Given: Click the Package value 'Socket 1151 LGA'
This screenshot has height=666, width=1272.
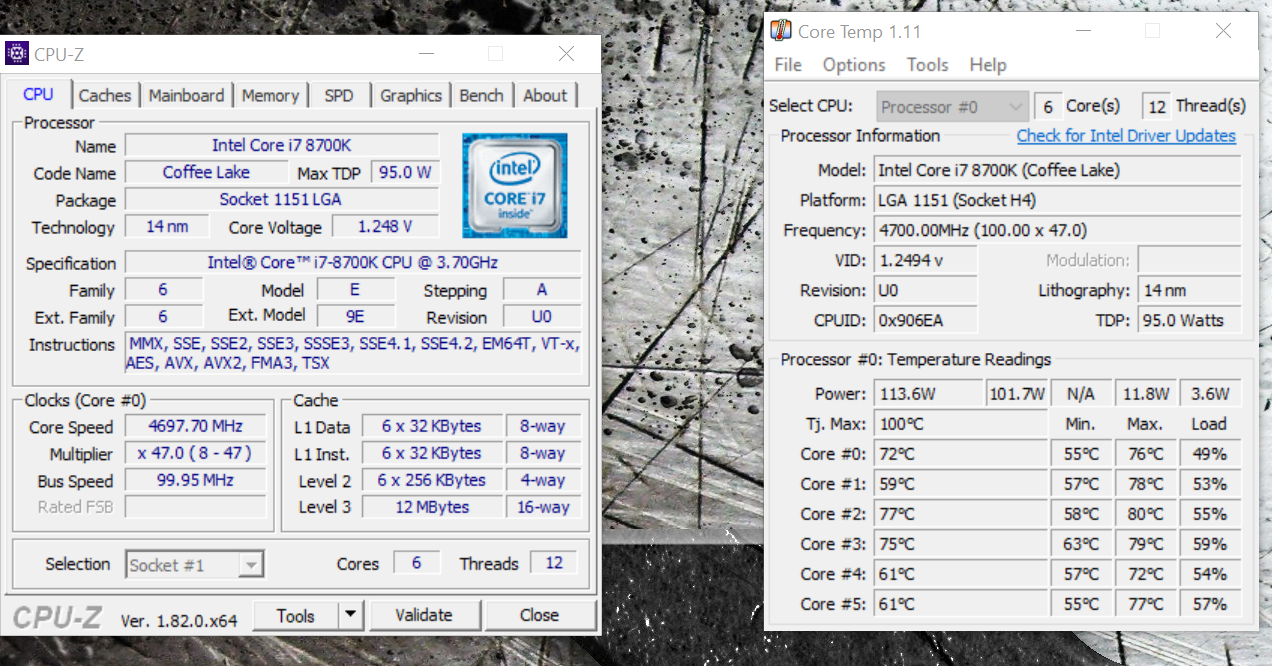Looking at the screenshot, I should click(x=282, y=199).
